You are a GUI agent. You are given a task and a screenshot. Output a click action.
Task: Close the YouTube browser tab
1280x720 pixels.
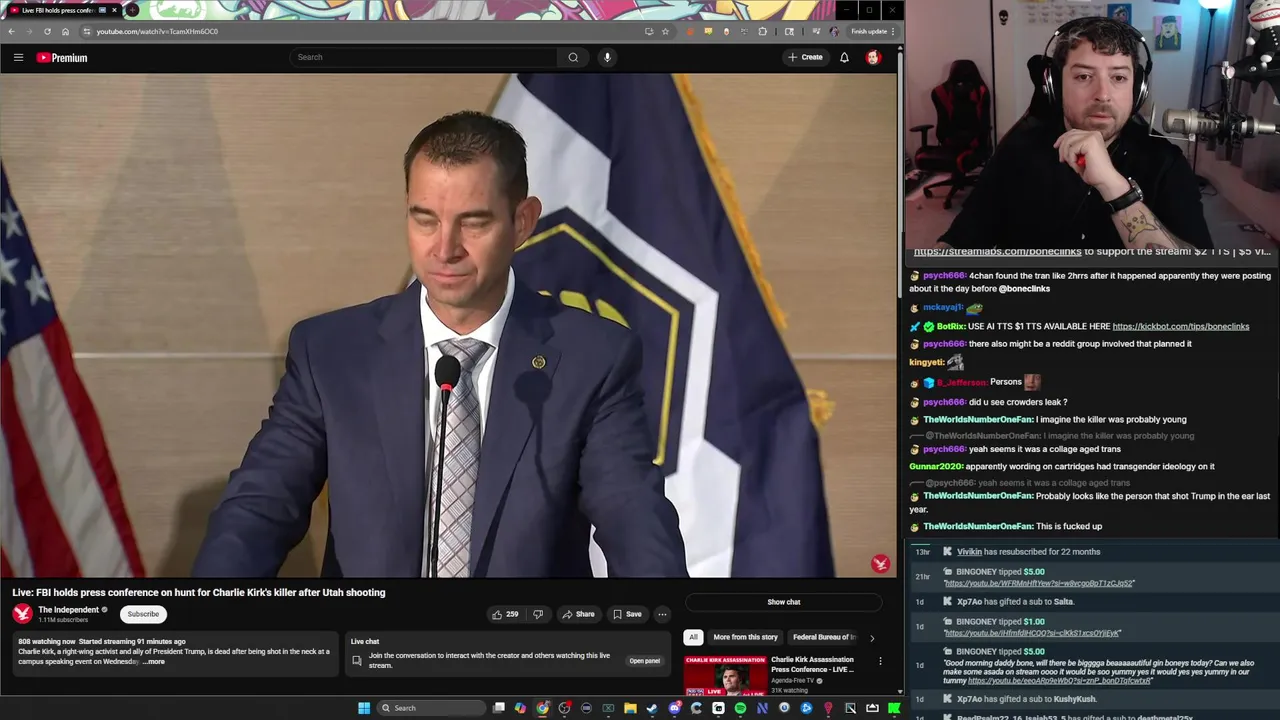114,10
